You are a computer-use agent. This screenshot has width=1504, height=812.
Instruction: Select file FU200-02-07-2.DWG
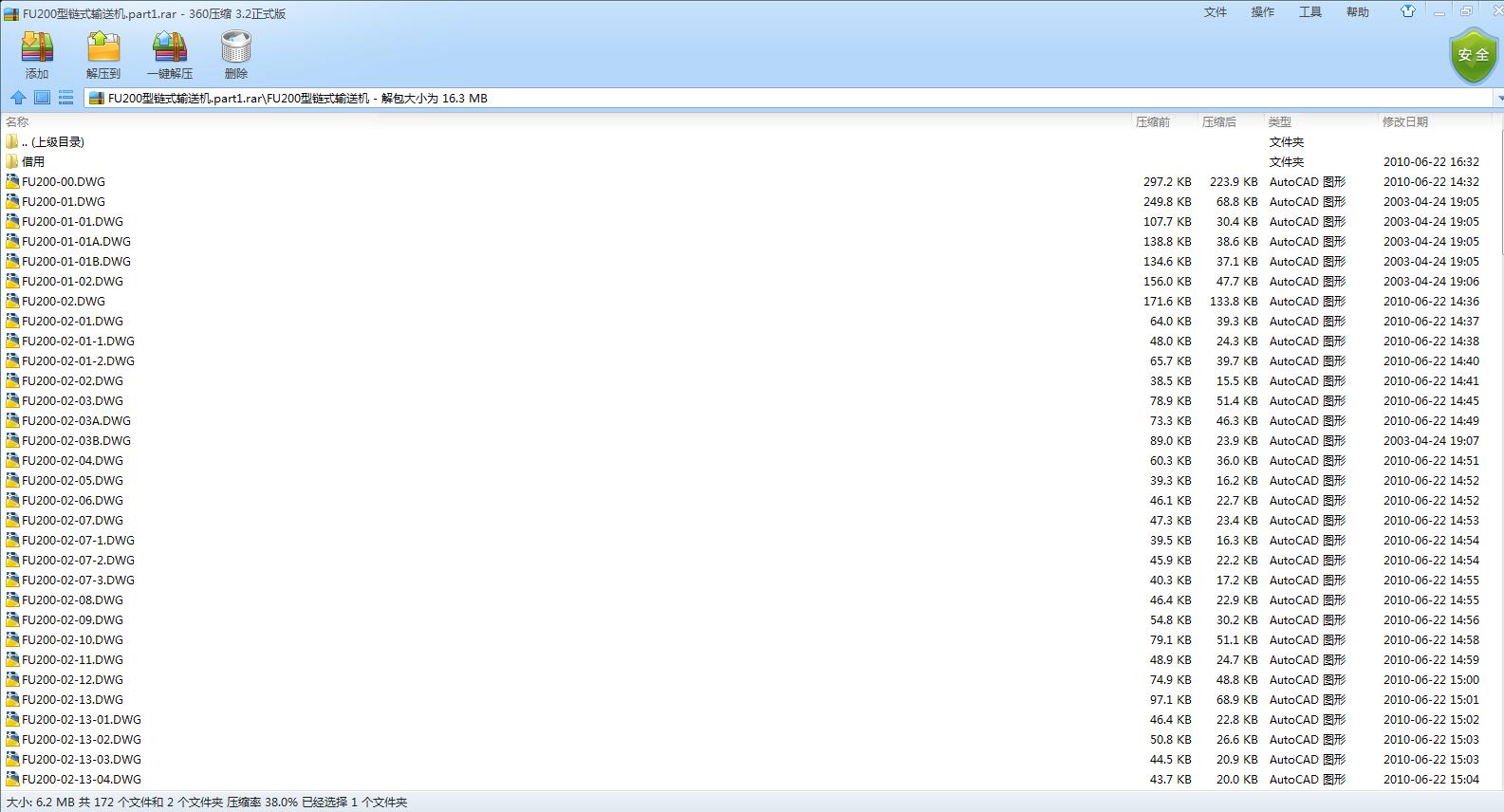coord(78,560)
